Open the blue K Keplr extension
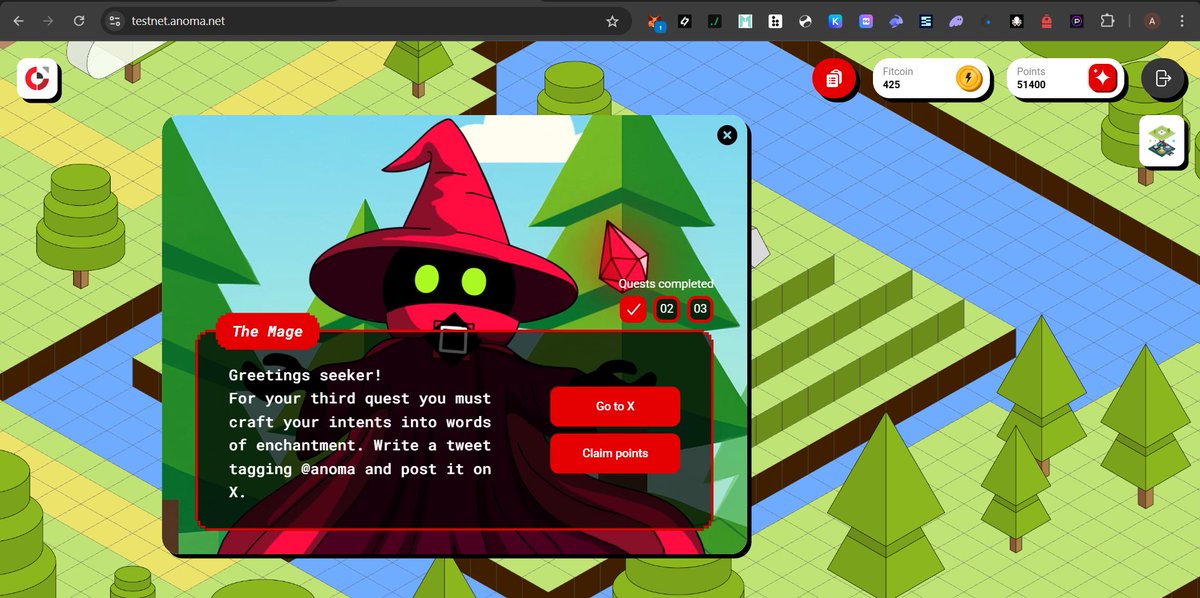This screenshot has height=598, width=1200. click(x=836, y=21)
